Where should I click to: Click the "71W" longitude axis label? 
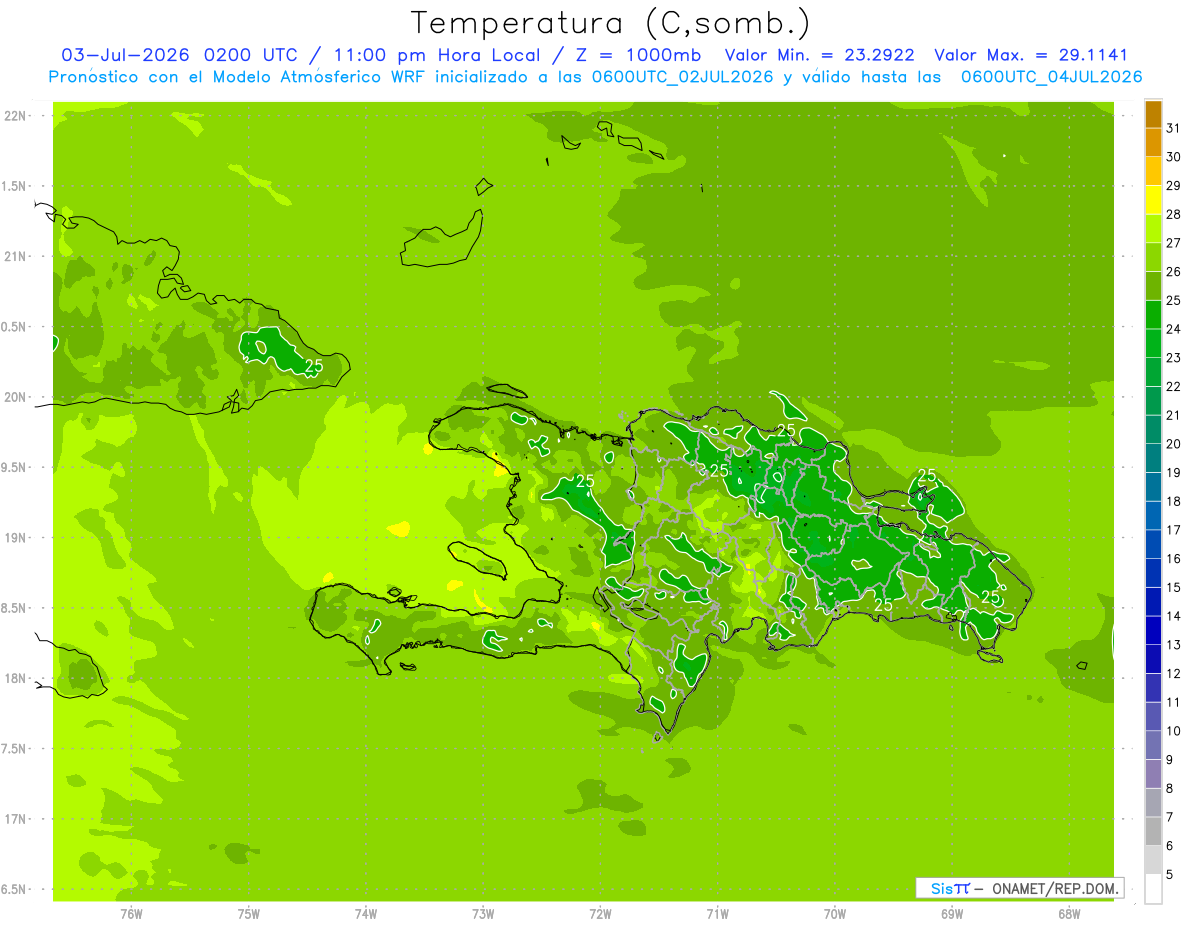tap(717, 914)
